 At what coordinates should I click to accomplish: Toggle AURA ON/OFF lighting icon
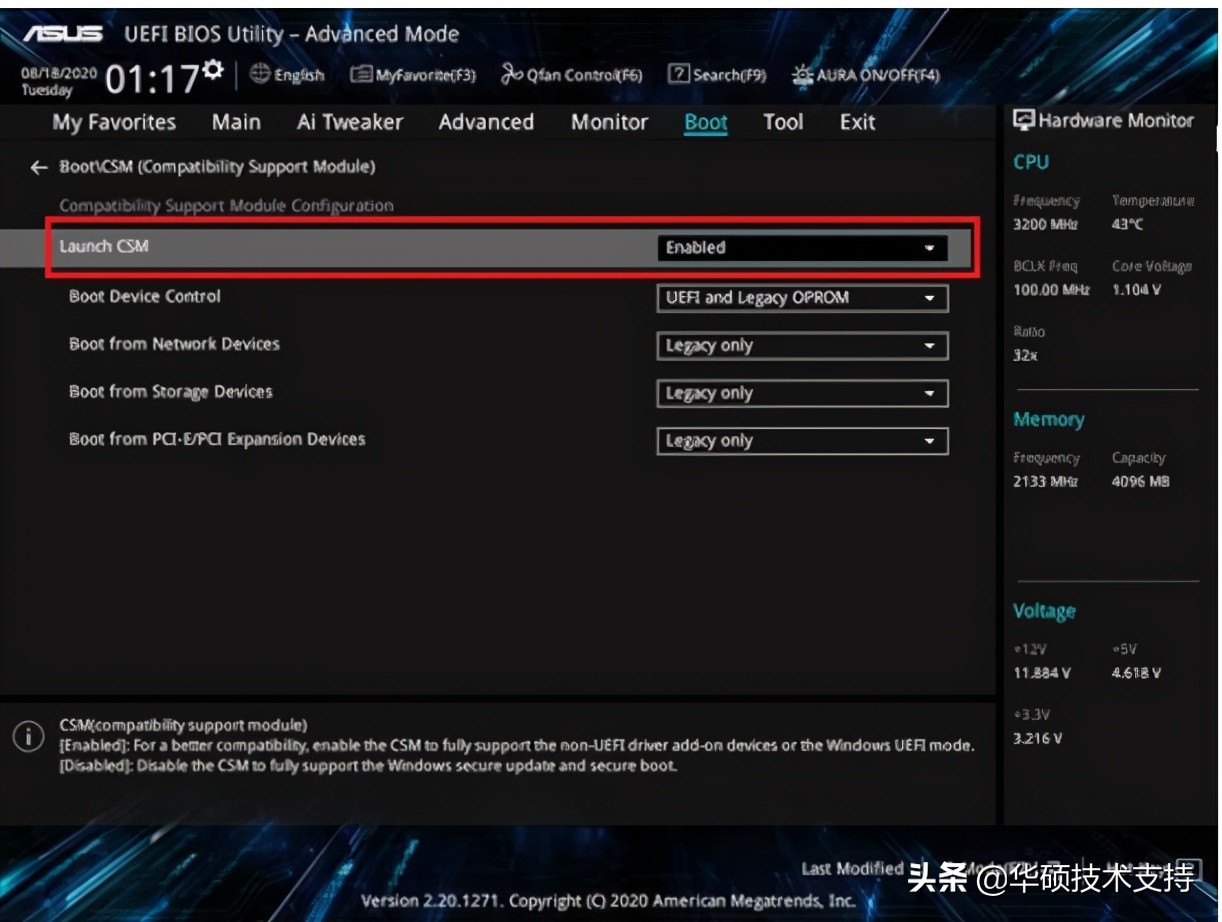pos(802,75)
